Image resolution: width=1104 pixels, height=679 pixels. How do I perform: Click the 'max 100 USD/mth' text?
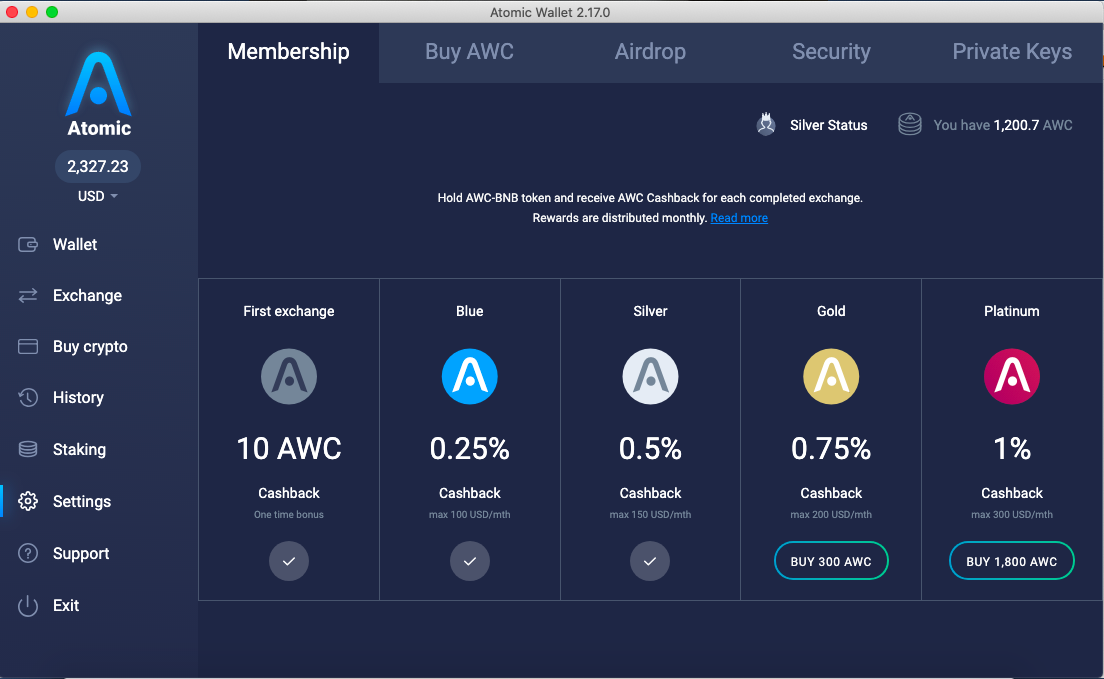pos(470,515)
